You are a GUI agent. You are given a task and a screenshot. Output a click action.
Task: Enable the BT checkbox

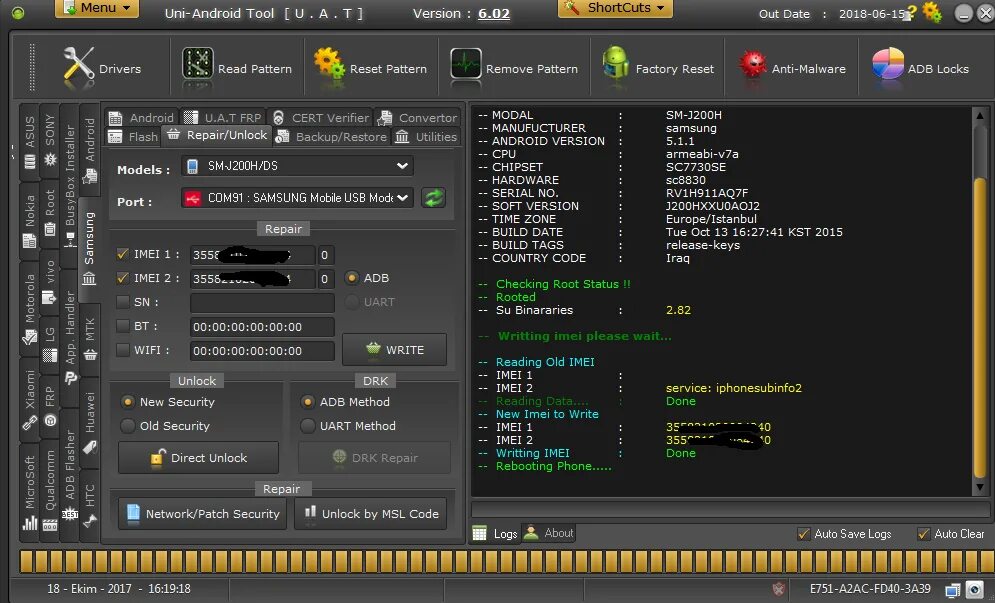click(123, 326)
